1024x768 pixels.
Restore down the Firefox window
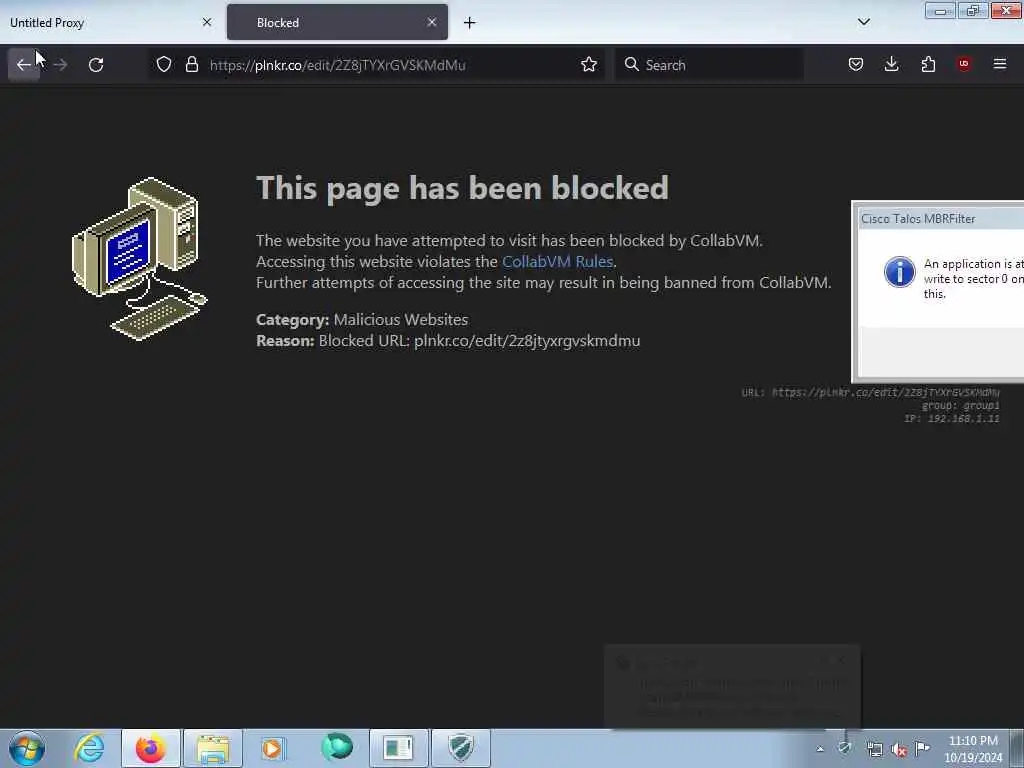click(x=972, y=10)
